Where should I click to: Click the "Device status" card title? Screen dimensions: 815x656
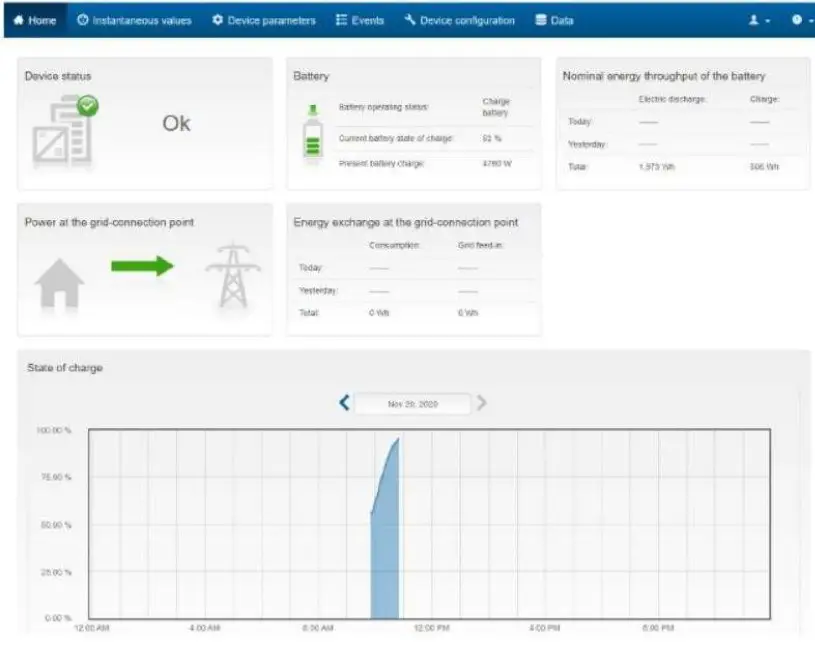click(58, 76)
